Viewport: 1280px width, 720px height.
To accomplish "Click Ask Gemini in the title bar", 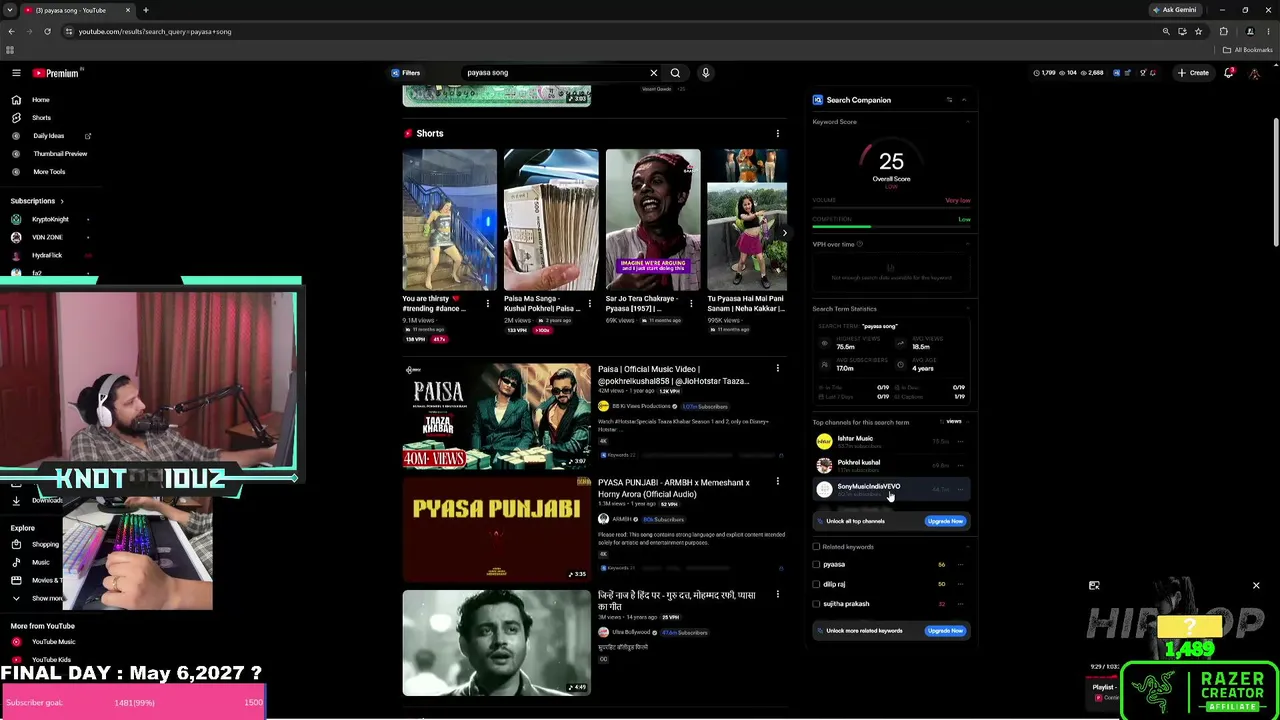I will [x=1174, y=10].
